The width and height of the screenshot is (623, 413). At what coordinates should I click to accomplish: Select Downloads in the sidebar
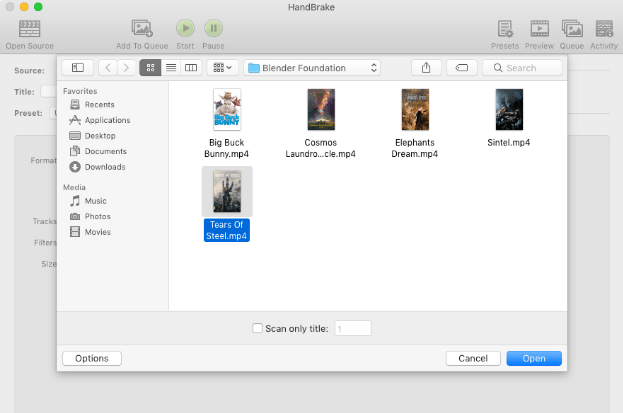pos(105,167)
